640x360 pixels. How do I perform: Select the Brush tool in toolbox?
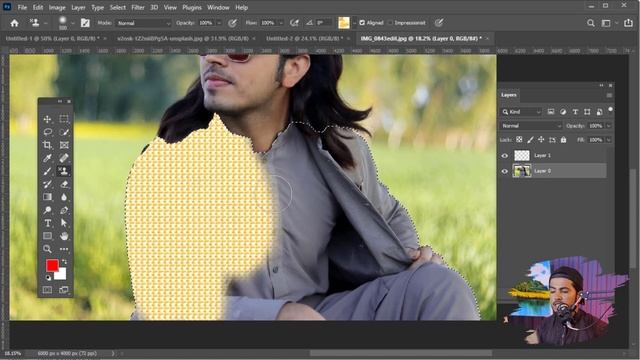coord(47,171)
